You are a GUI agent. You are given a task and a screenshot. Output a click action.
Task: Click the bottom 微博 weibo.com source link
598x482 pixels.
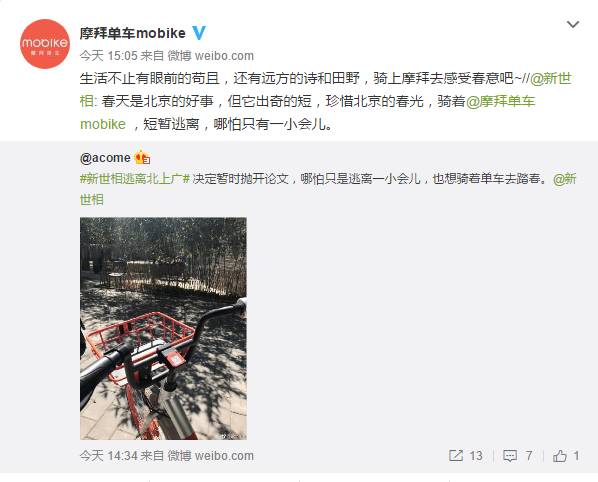[x=211, y=456]
